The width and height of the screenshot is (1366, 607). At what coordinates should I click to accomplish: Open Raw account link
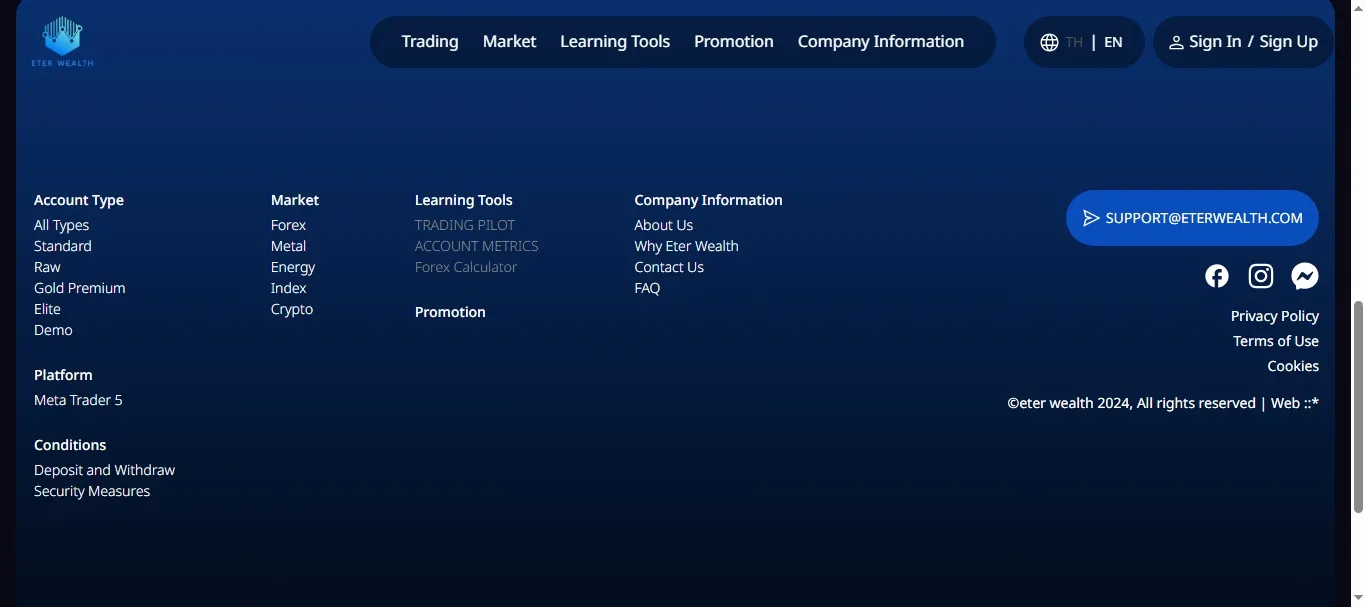47,267
